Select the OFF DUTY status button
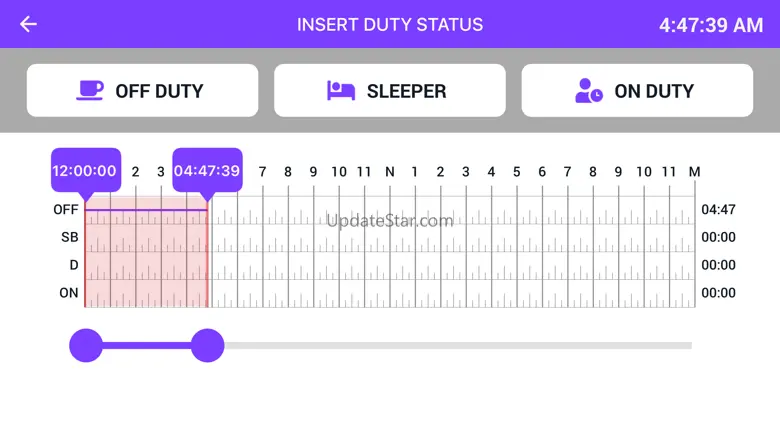Image resolution: width=780 pixels, height=439 pixels. pos(142,91)
